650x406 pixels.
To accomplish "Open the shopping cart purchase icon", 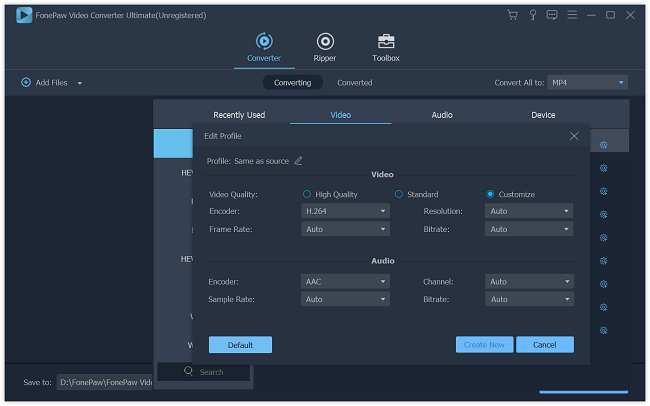I will click(512, 15).
